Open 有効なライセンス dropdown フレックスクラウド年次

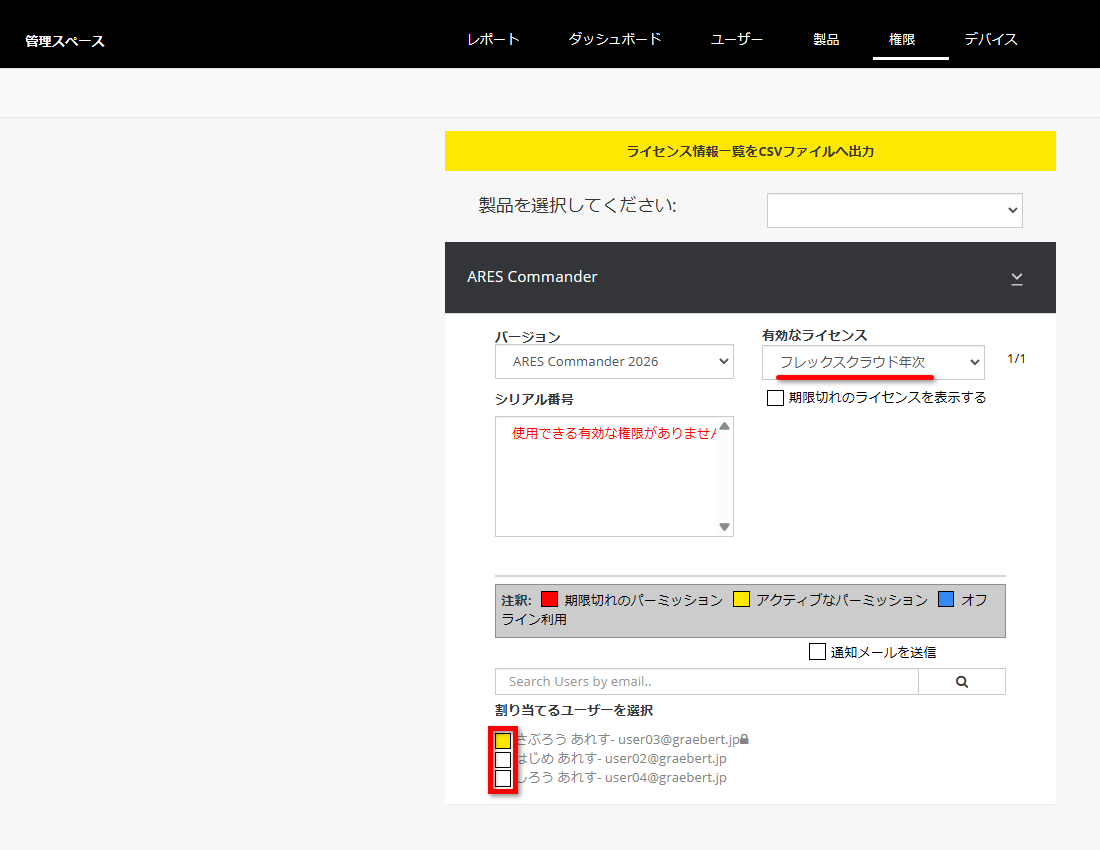tap(872, 362)
